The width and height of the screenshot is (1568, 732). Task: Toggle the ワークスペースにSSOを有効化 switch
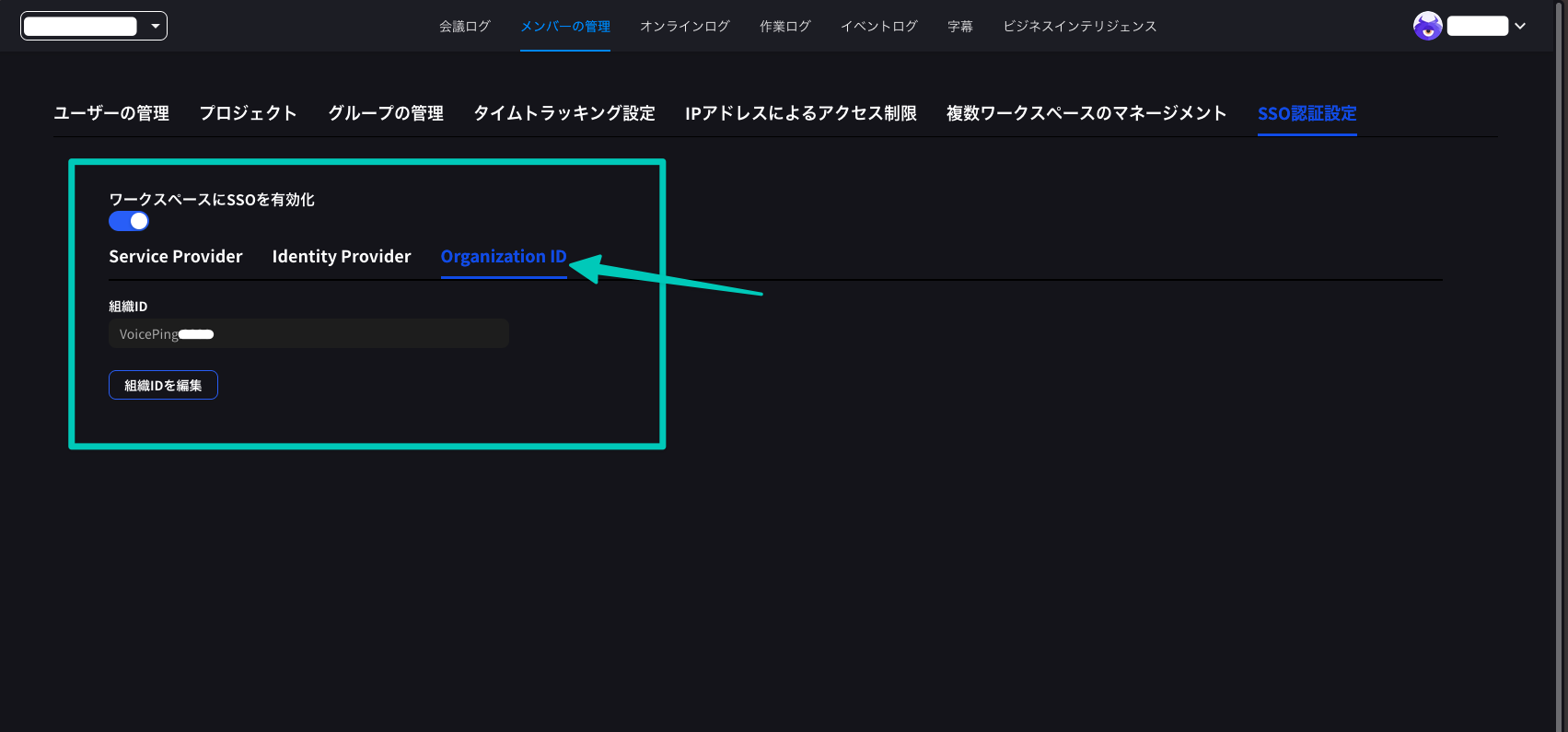click(x=129, y=221)
